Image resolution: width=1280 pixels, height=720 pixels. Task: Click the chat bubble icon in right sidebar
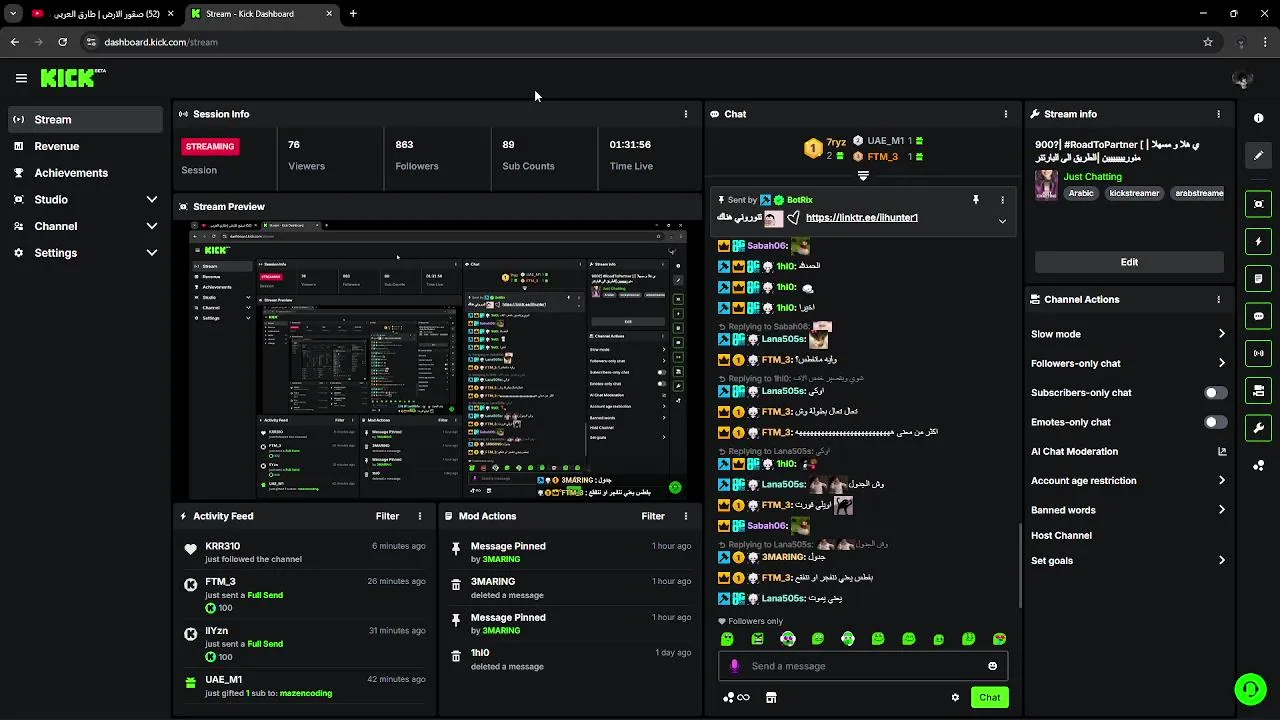[1258, 316]
